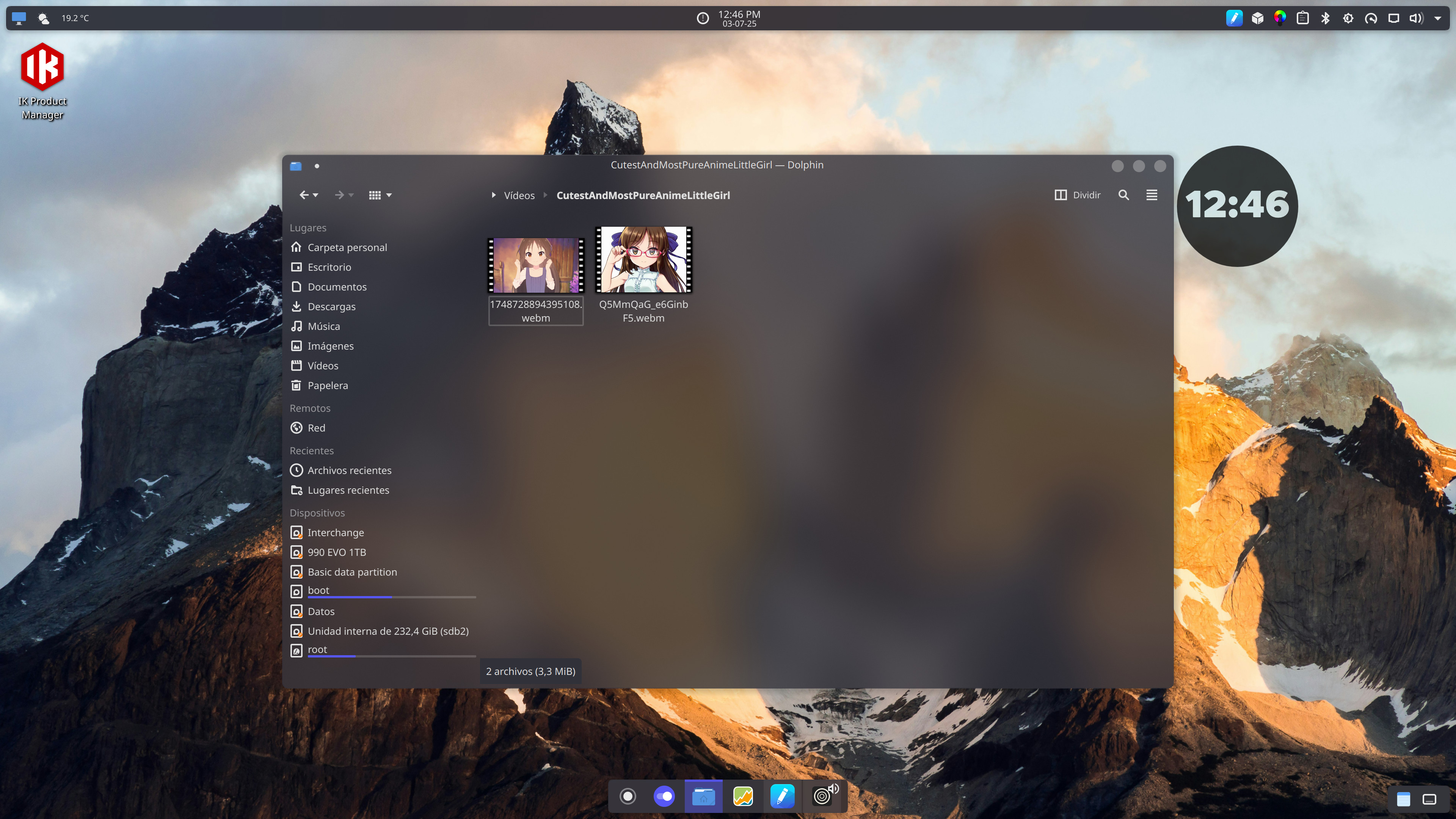Open IK Product Manager desktop icon
The width and height of the screenshot is (1456, 819).
tap(42, 82)
